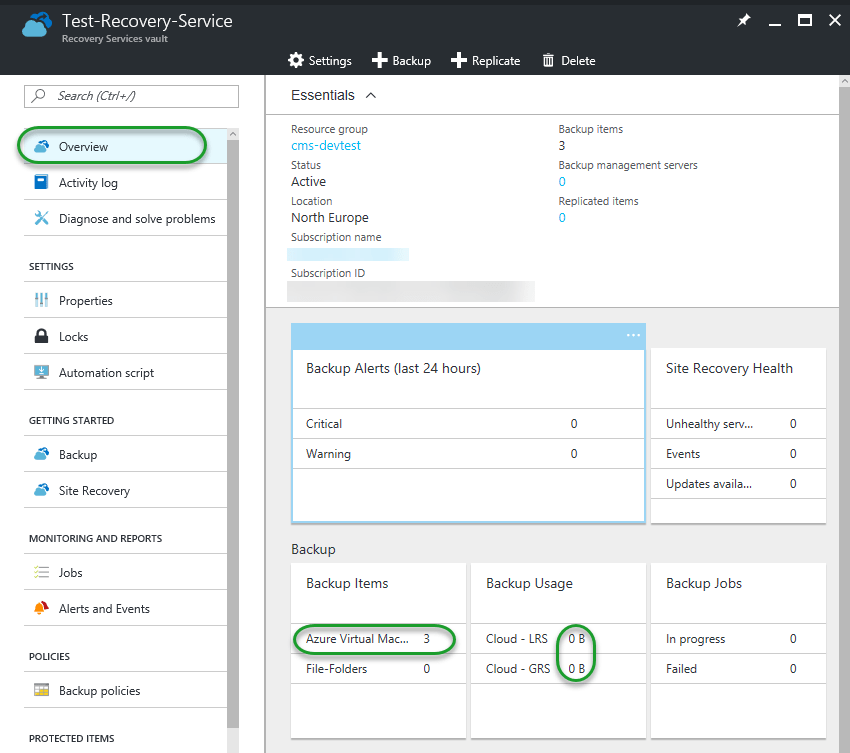Click the Backup cloud icon under Getting Started
The image size is (850, 753).
(42, 454)
